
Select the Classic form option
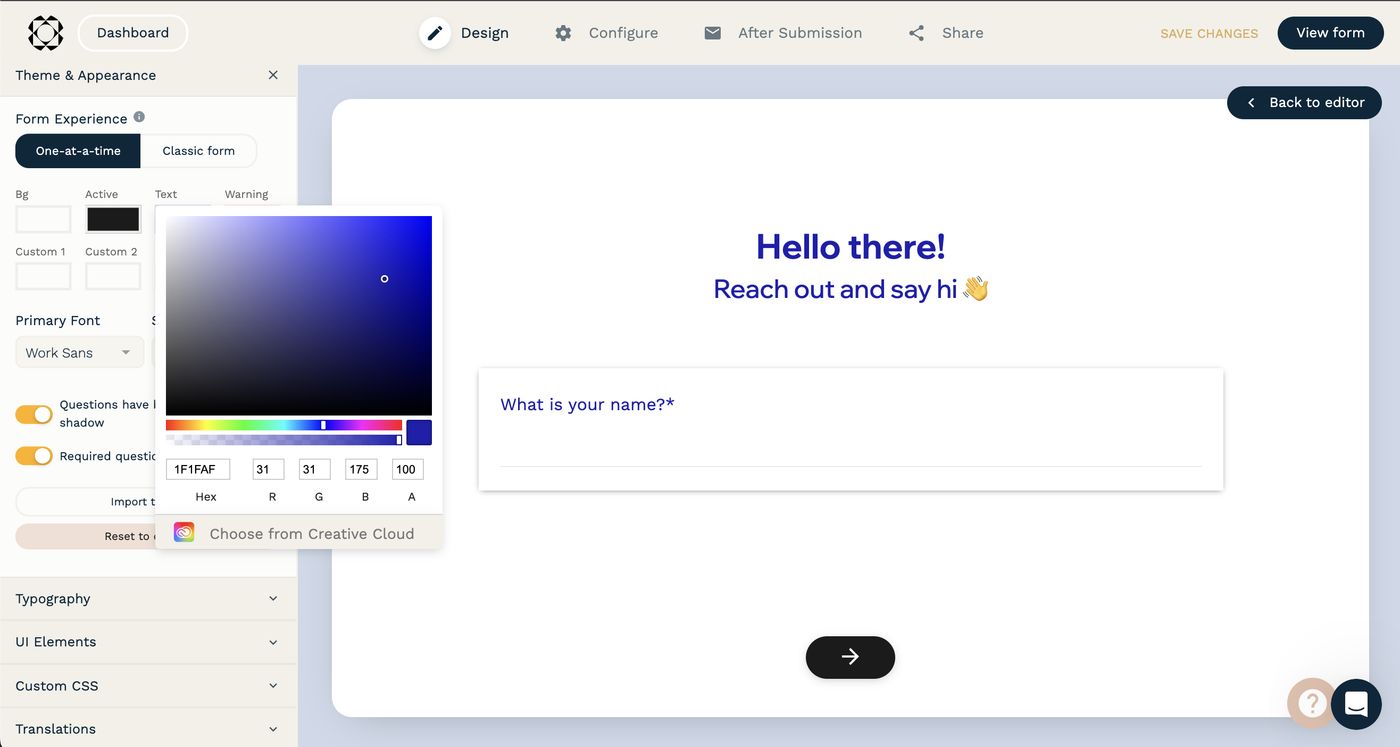coord(198,151)
